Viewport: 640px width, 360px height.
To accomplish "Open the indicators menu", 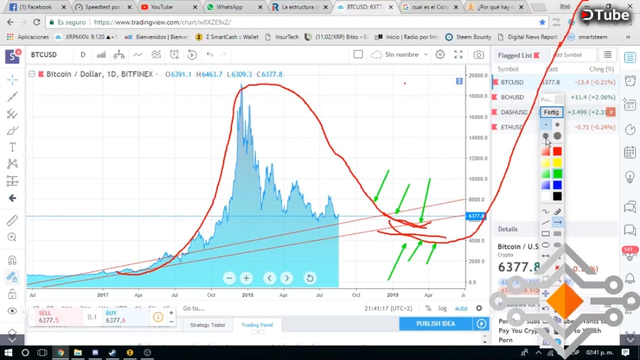I will 138,55.
